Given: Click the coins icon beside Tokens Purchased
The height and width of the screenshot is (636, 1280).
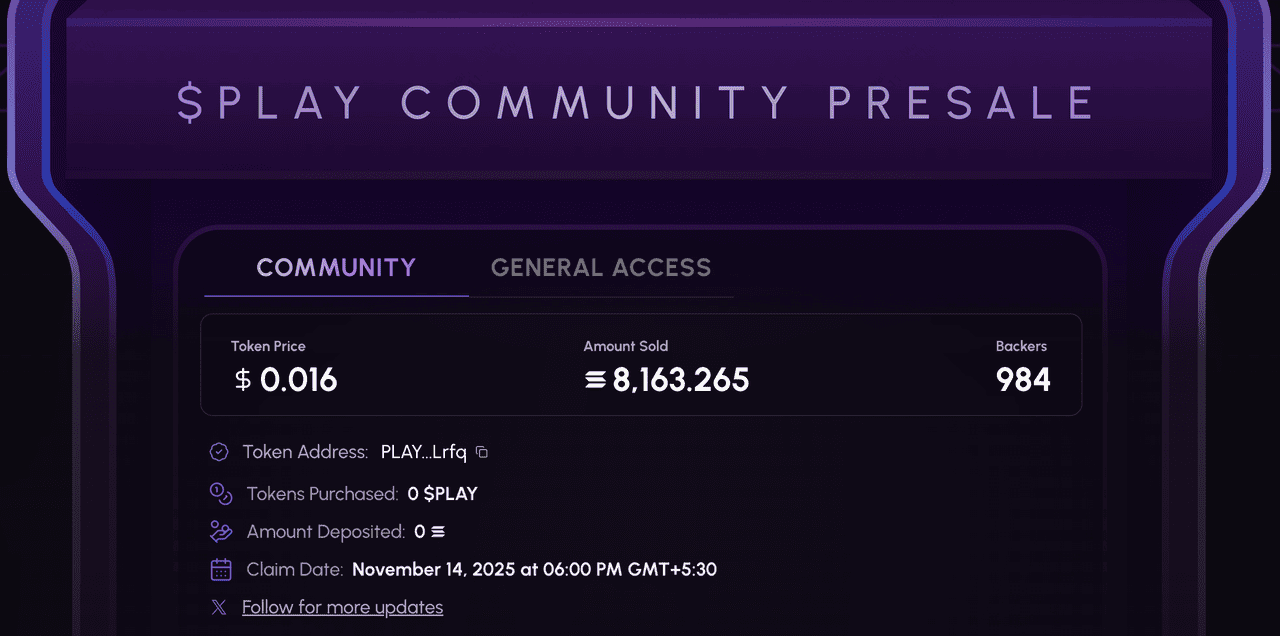Looking at the screenshot, I should click(221, 493).
